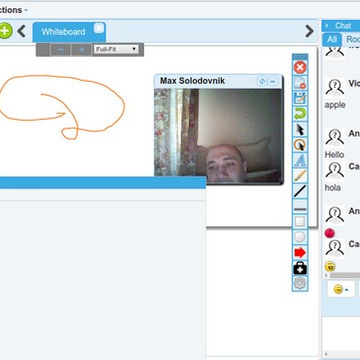
Task: Click the Max Solodovnik video title bar
Action: (x=218, y=81)
